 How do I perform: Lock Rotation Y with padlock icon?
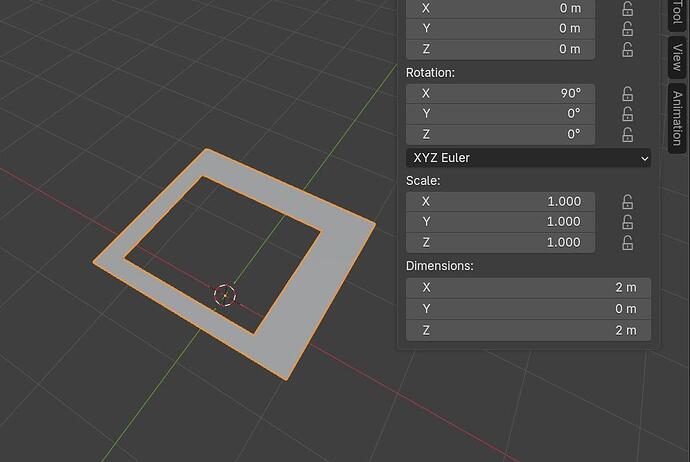coord(628,114)
